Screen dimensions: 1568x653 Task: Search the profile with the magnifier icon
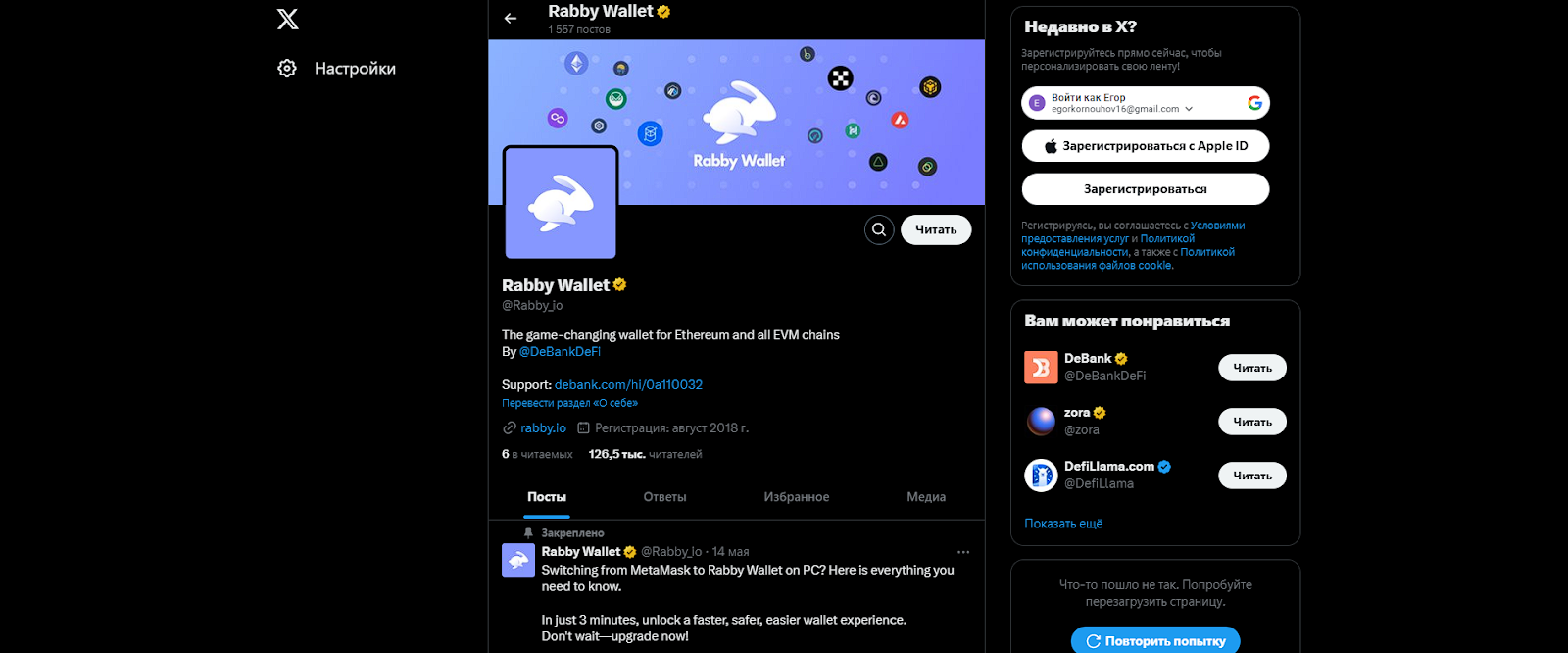879,229
